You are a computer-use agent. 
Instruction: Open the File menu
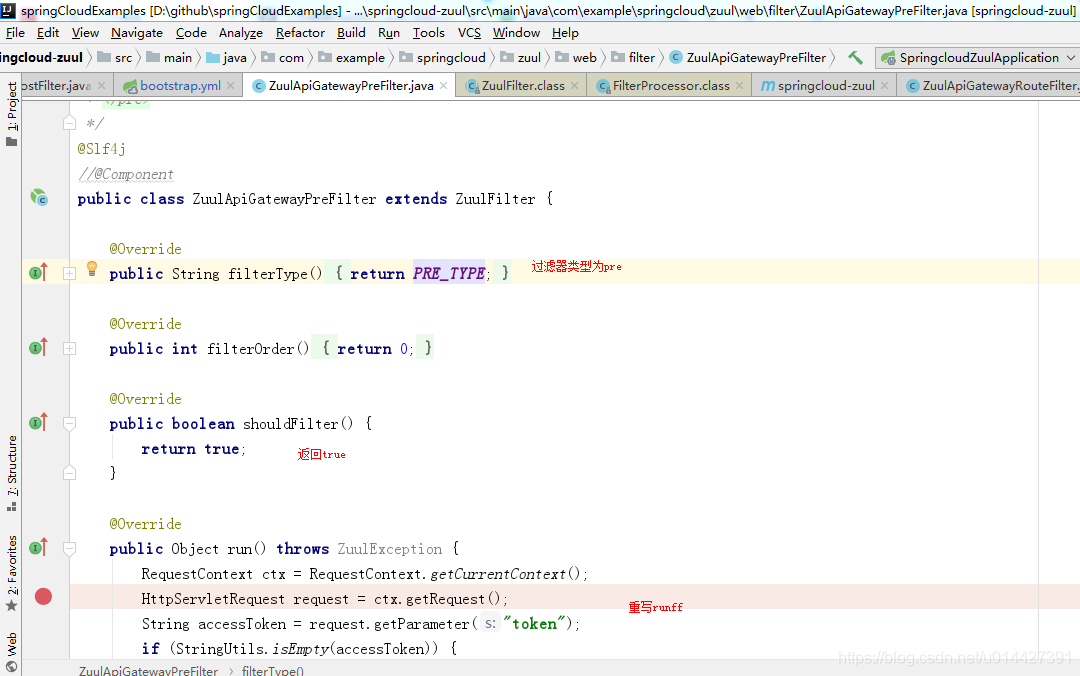click(15, 32)
